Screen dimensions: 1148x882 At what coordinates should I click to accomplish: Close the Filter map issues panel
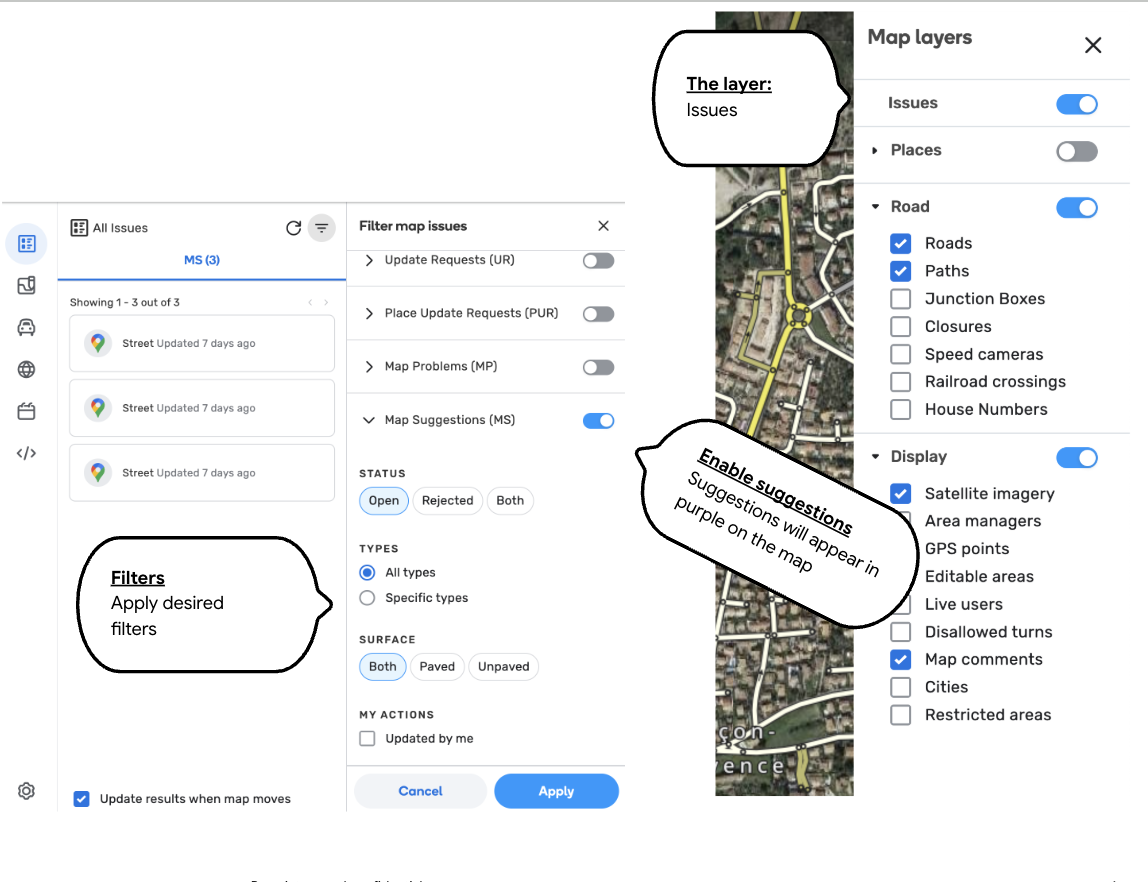click(603, 226)
